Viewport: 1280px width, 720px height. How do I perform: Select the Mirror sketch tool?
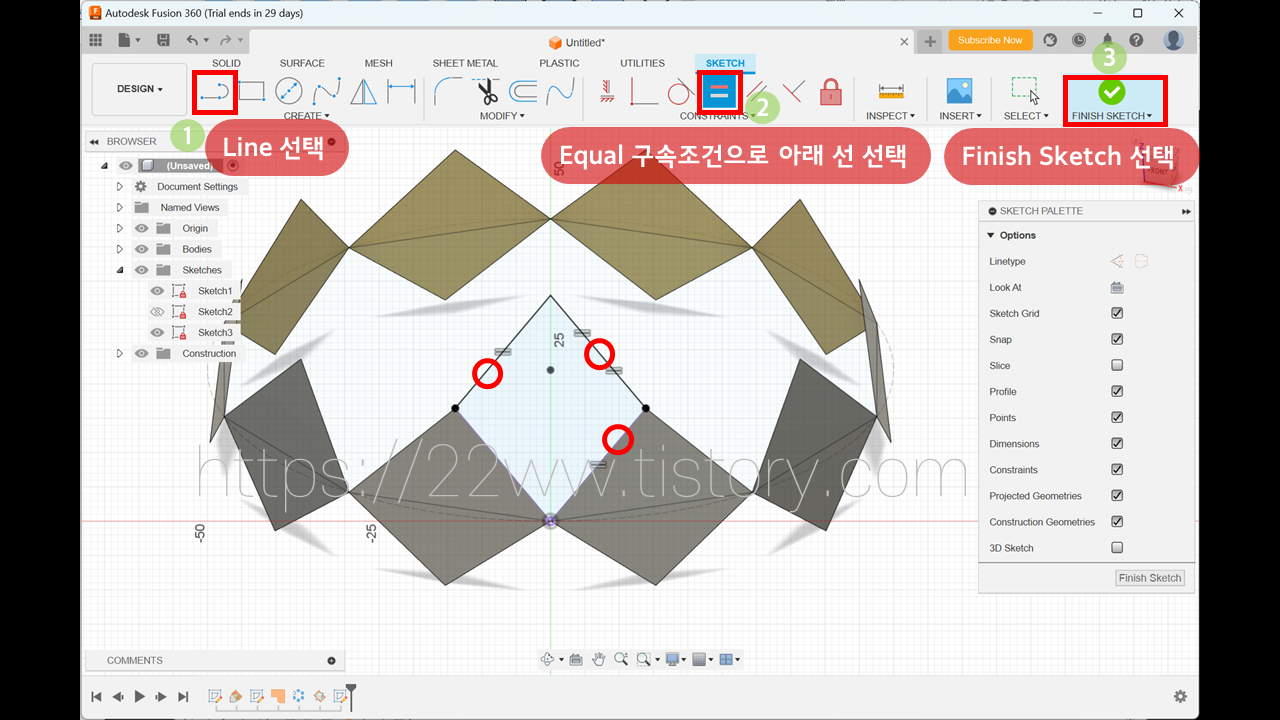(364, 92)
